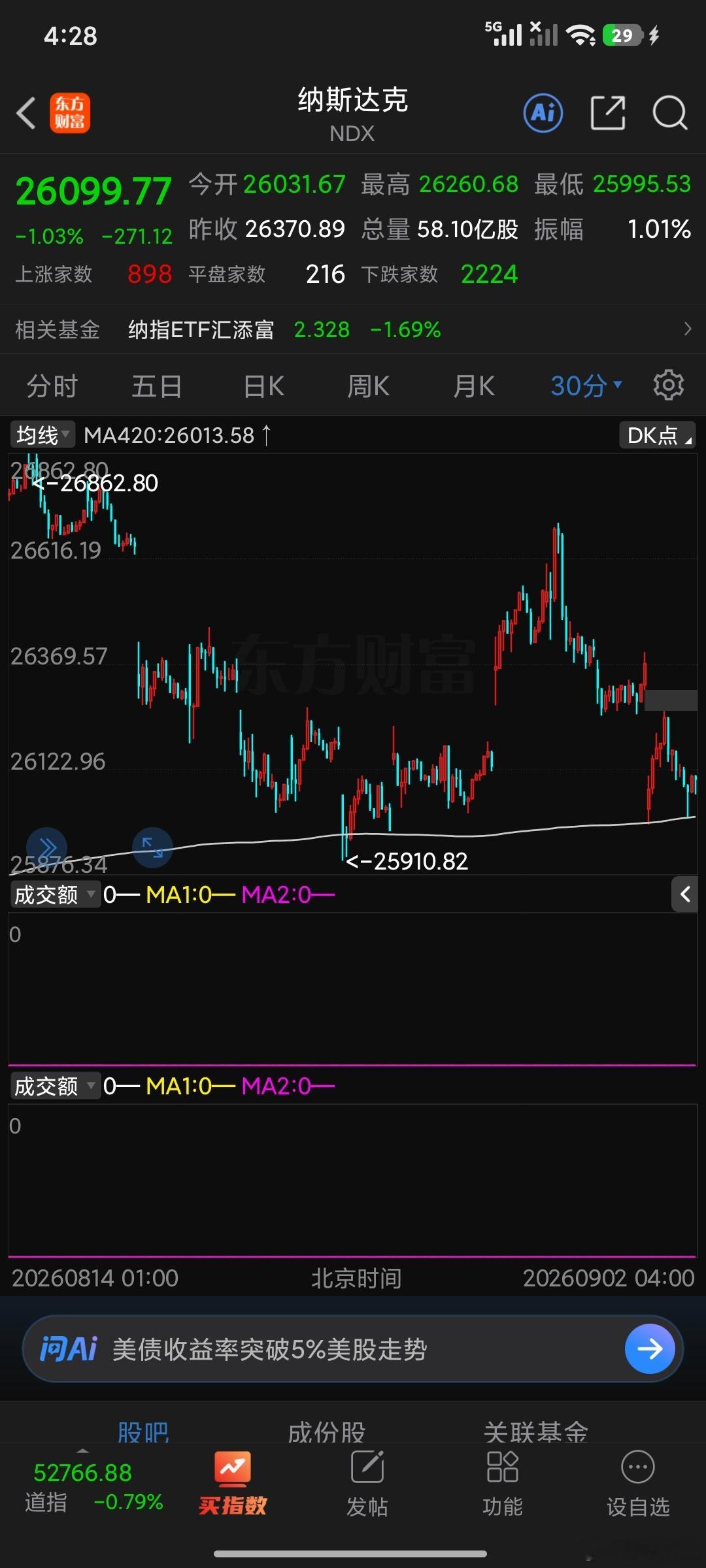The height and width of the screenshot is (1568, 706).
Task: Tap the 上涨家数 898 value
Action: click(150, 274)
